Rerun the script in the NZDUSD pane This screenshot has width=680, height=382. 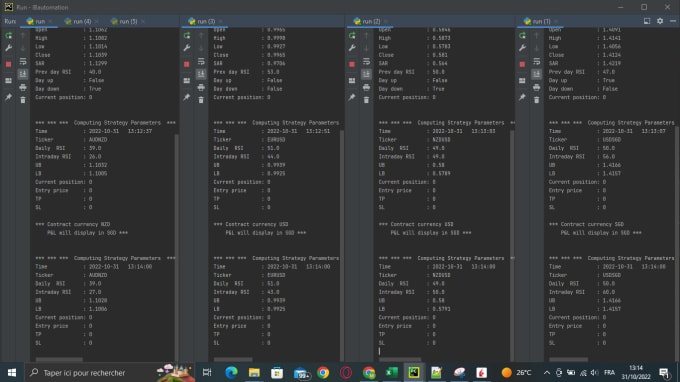pyautogui.click(x=352, y=36)
